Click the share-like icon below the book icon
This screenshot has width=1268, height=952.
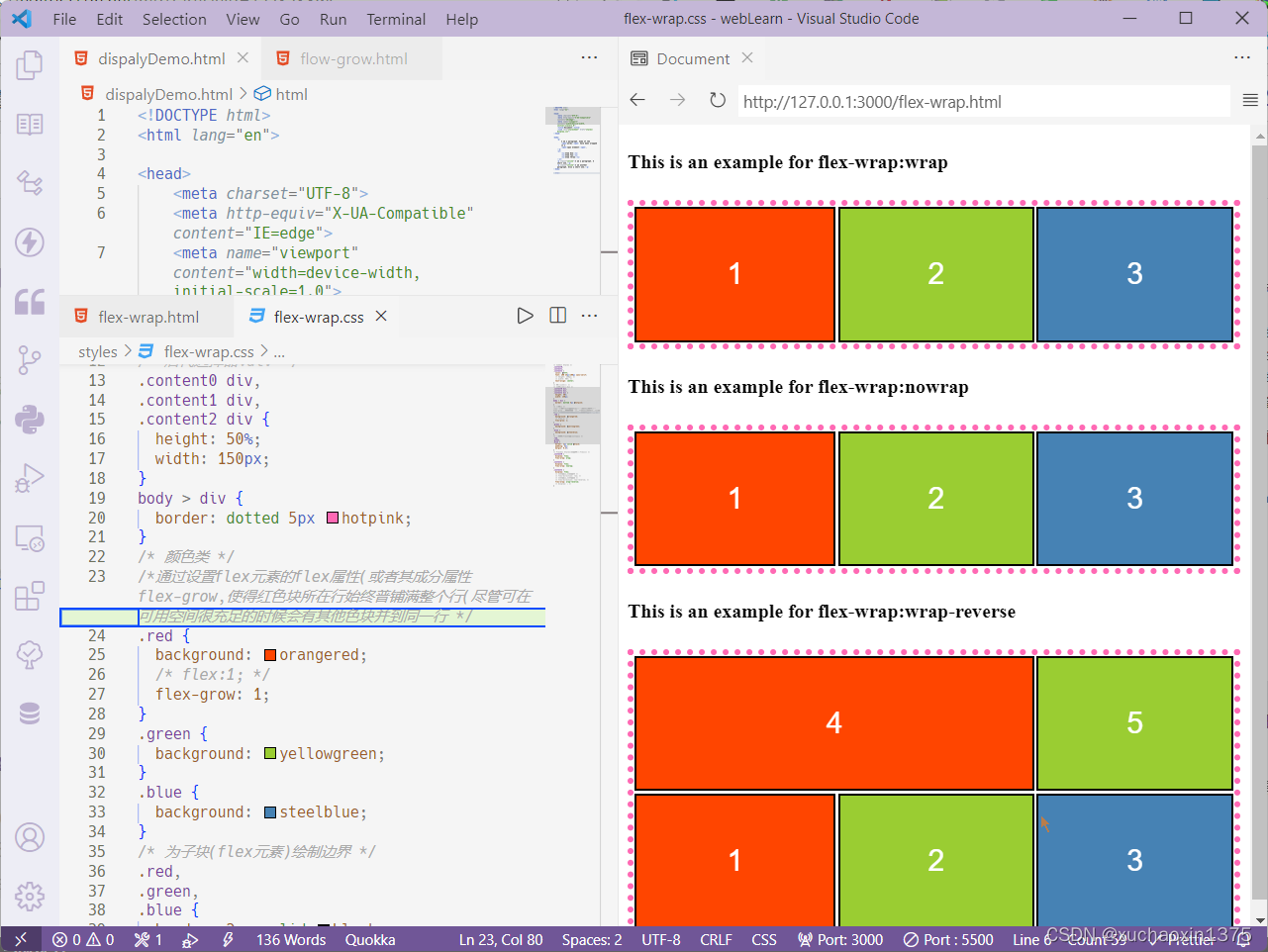click(x=30, y=183)
